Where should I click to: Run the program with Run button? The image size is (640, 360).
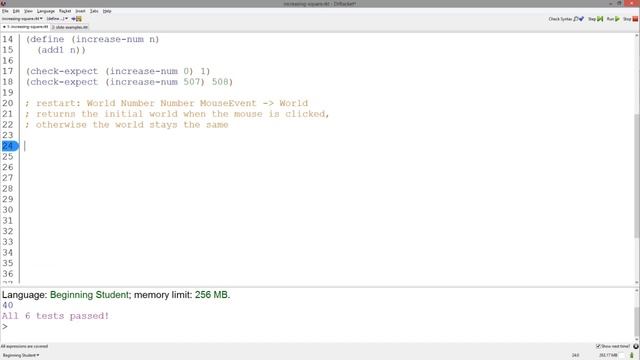(613, 19)
